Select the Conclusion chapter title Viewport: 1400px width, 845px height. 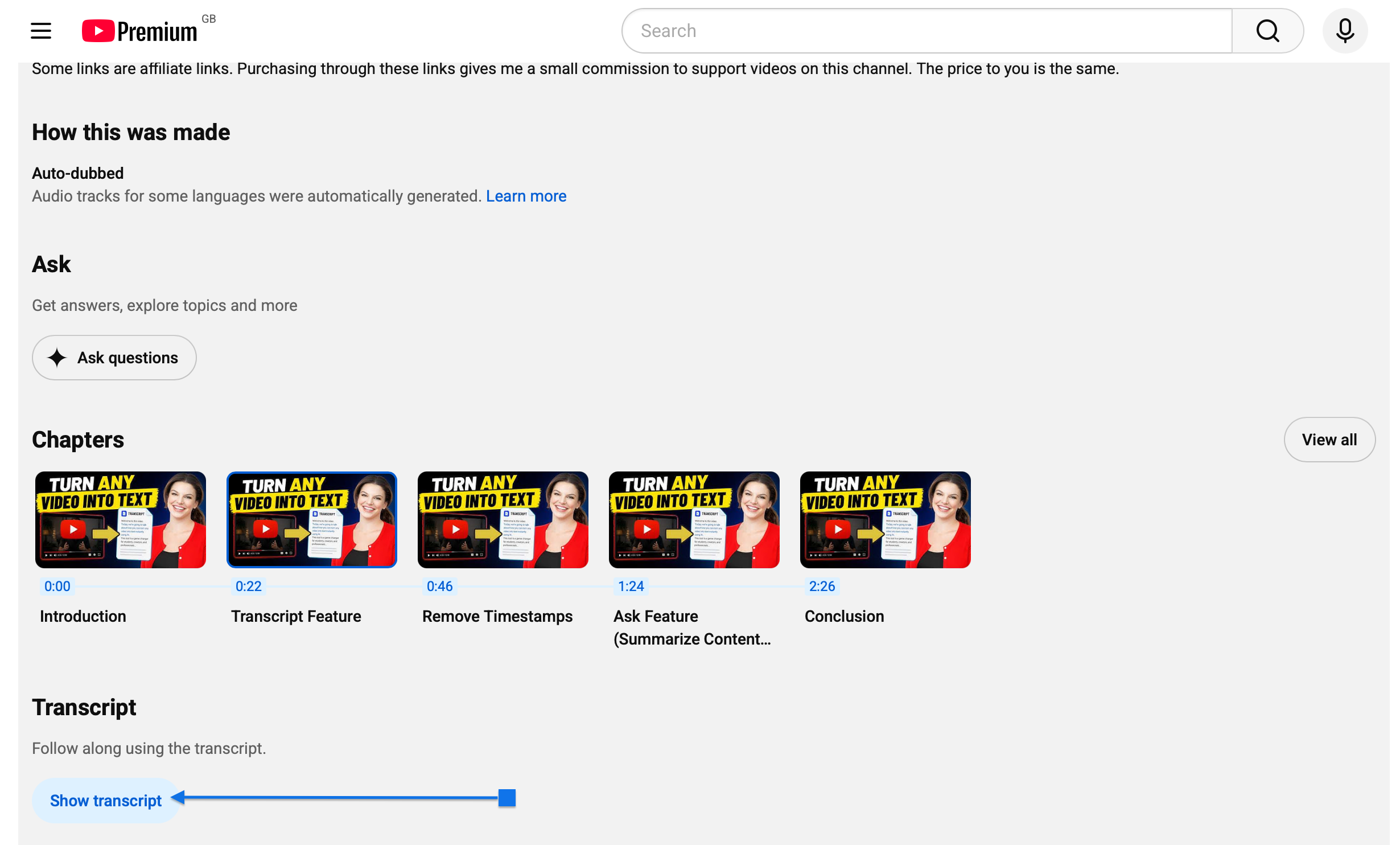(845, 616)
